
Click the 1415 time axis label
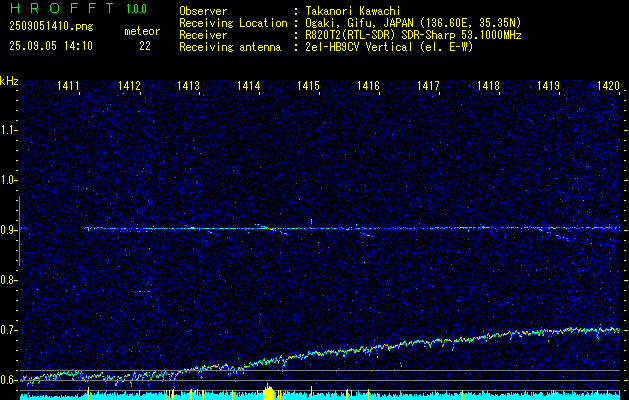coord(308,85)
